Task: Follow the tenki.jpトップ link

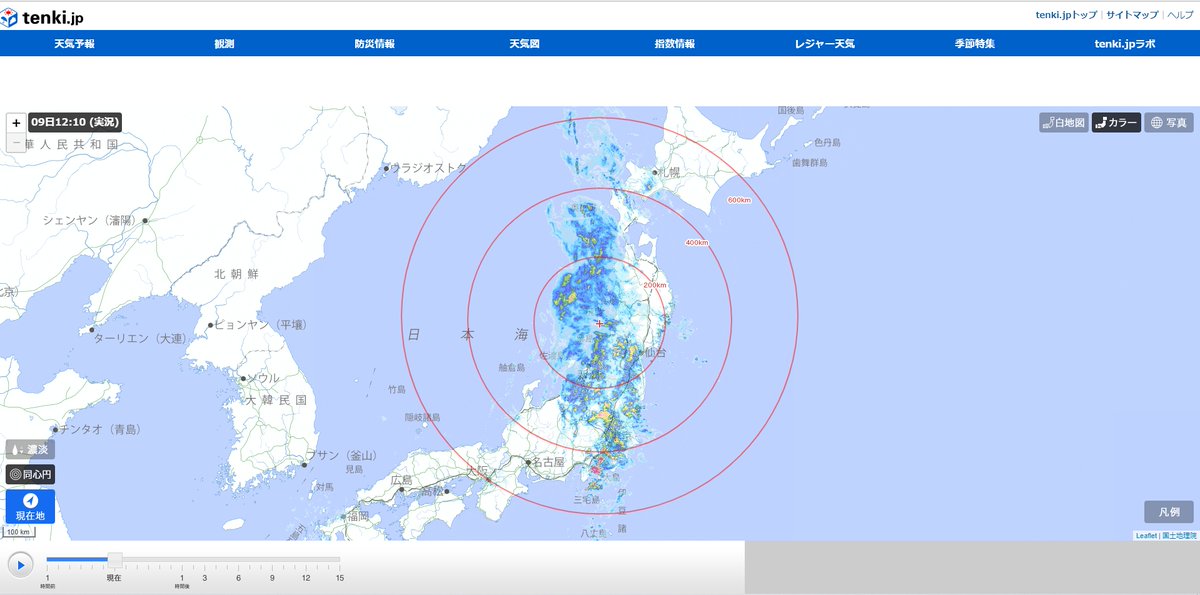Action: point(1066,15)
